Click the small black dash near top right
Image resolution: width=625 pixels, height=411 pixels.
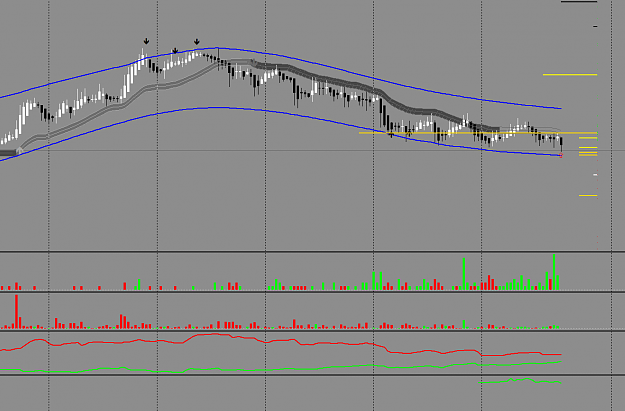[x=596, y=26]
